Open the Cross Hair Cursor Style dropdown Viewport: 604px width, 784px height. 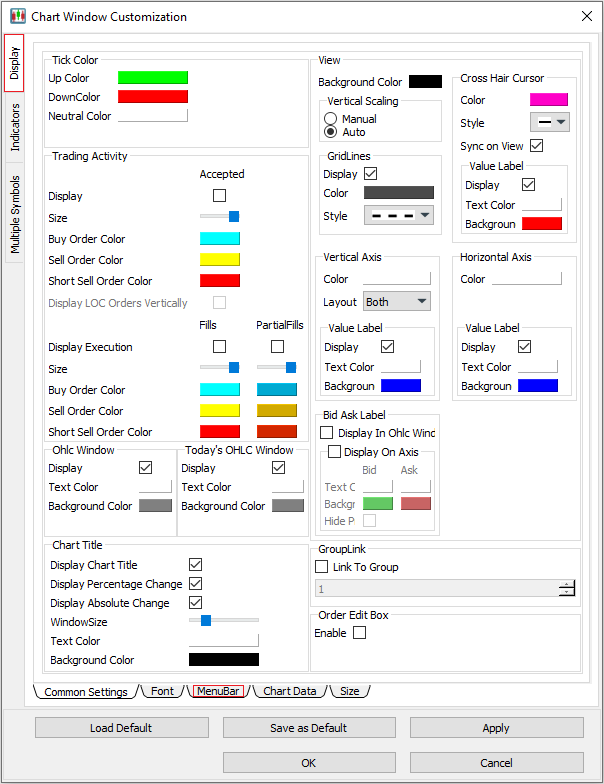coord(549,123)
